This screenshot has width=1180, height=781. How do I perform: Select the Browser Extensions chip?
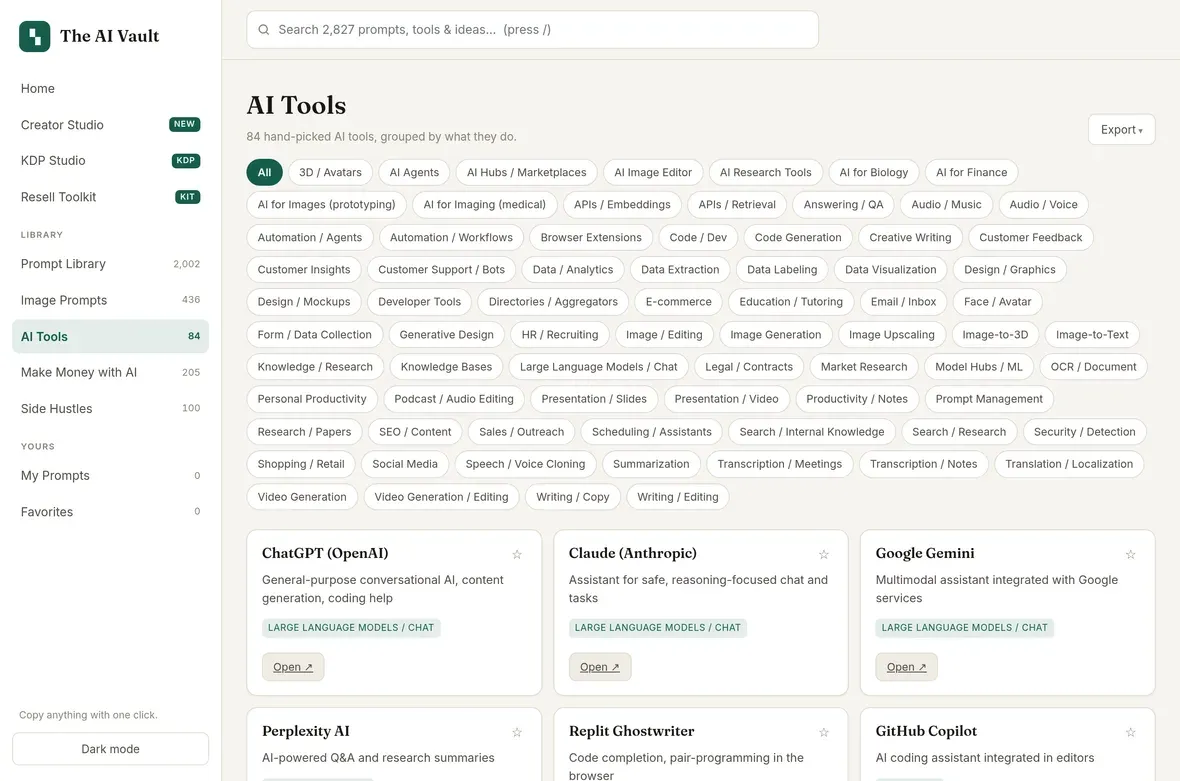pos(591,238)
